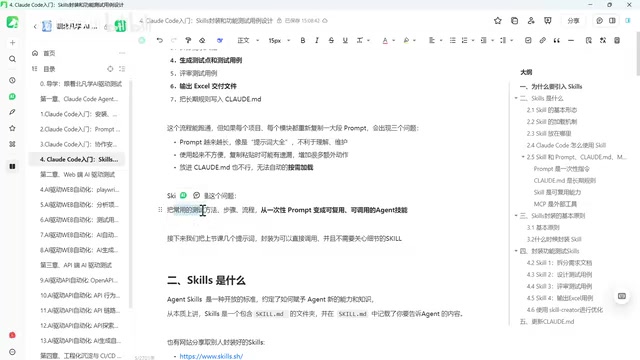The height and width of the screenshot is (360, 640).
Task: Open 9.AI驱动API自动化 OpenAPI document
Action: pos(79,280)
